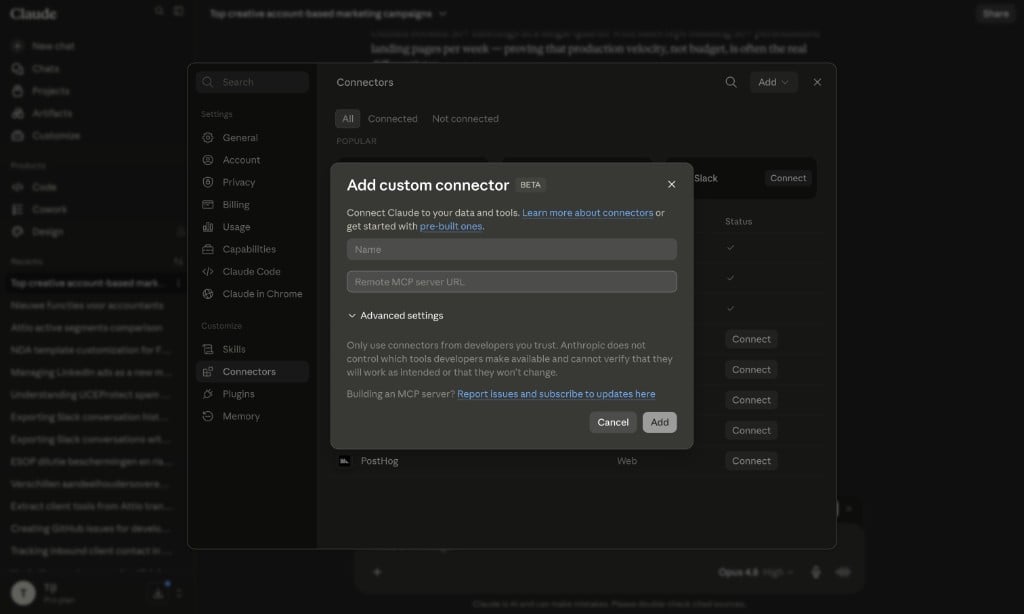The image size is (1024, 614).
Task: Close the Add custom connector dialog
Action: [671, 184]
